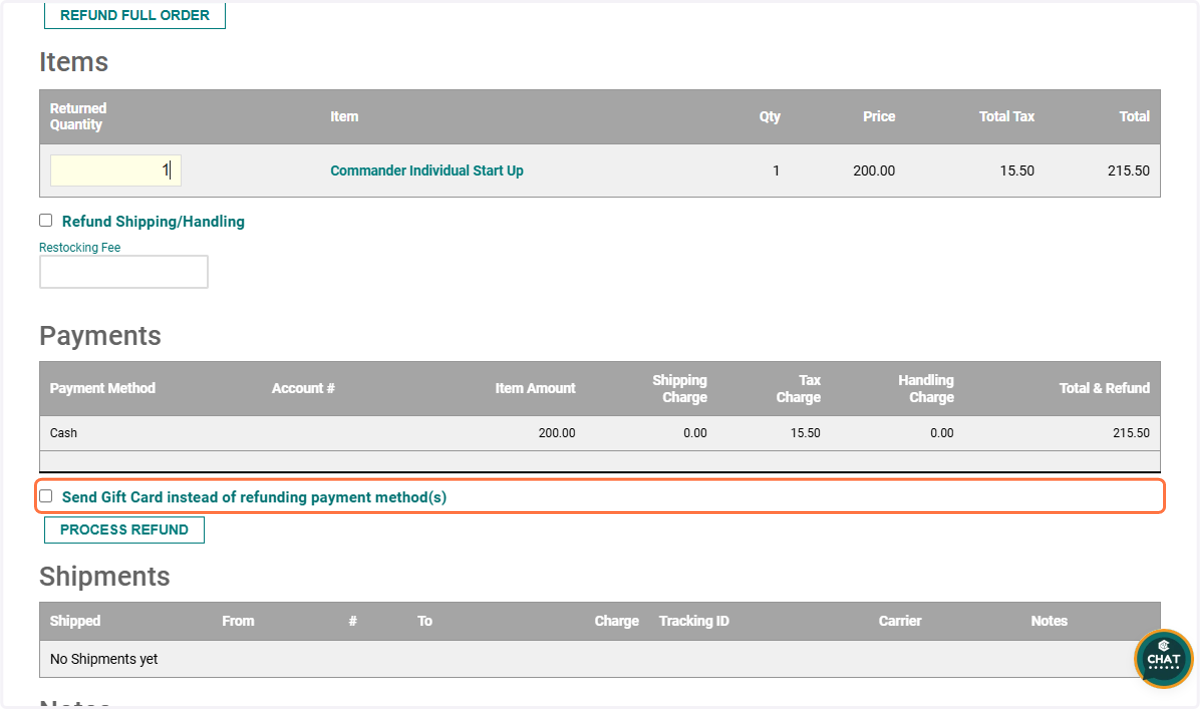Select the 15.50 Tax Charge value in Payments

click(805, 433)
